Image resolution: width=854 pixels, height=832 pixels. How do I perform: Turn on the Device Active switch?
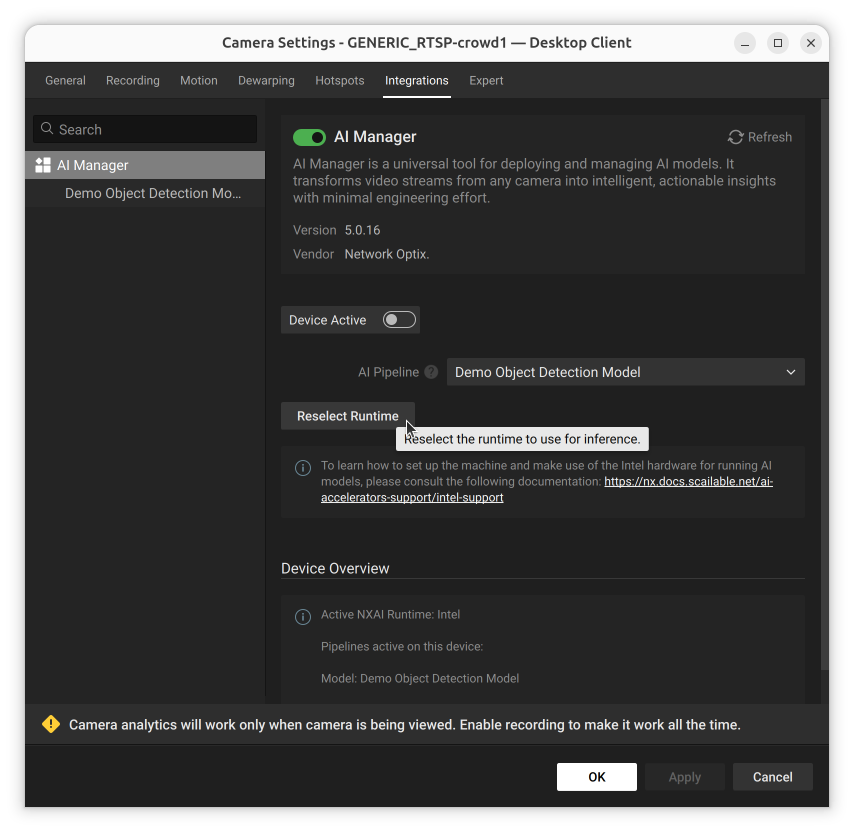[x=399, y=320]
